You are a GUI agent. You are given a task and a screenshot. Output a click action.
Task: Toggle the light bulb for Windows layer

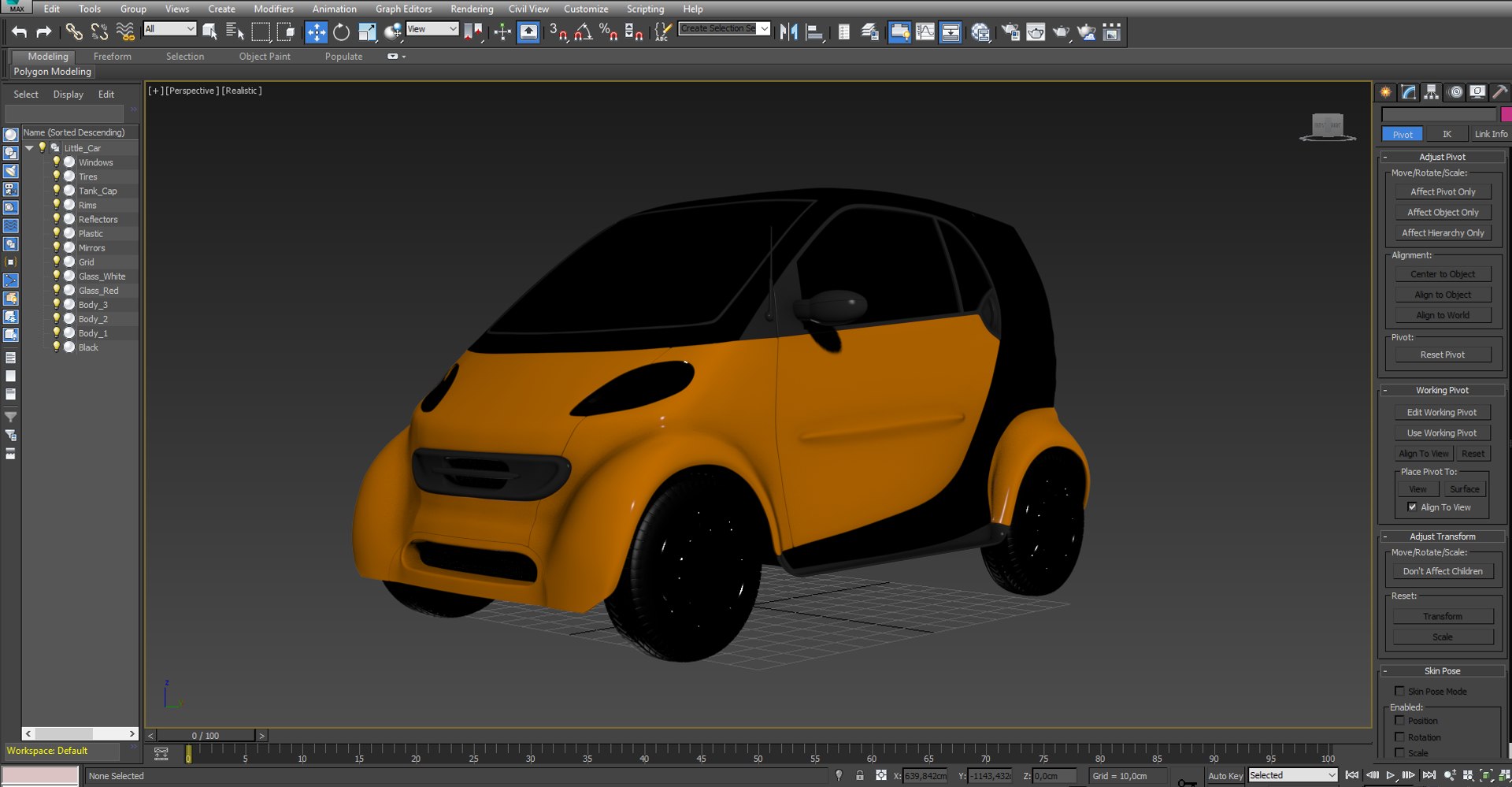56,161
